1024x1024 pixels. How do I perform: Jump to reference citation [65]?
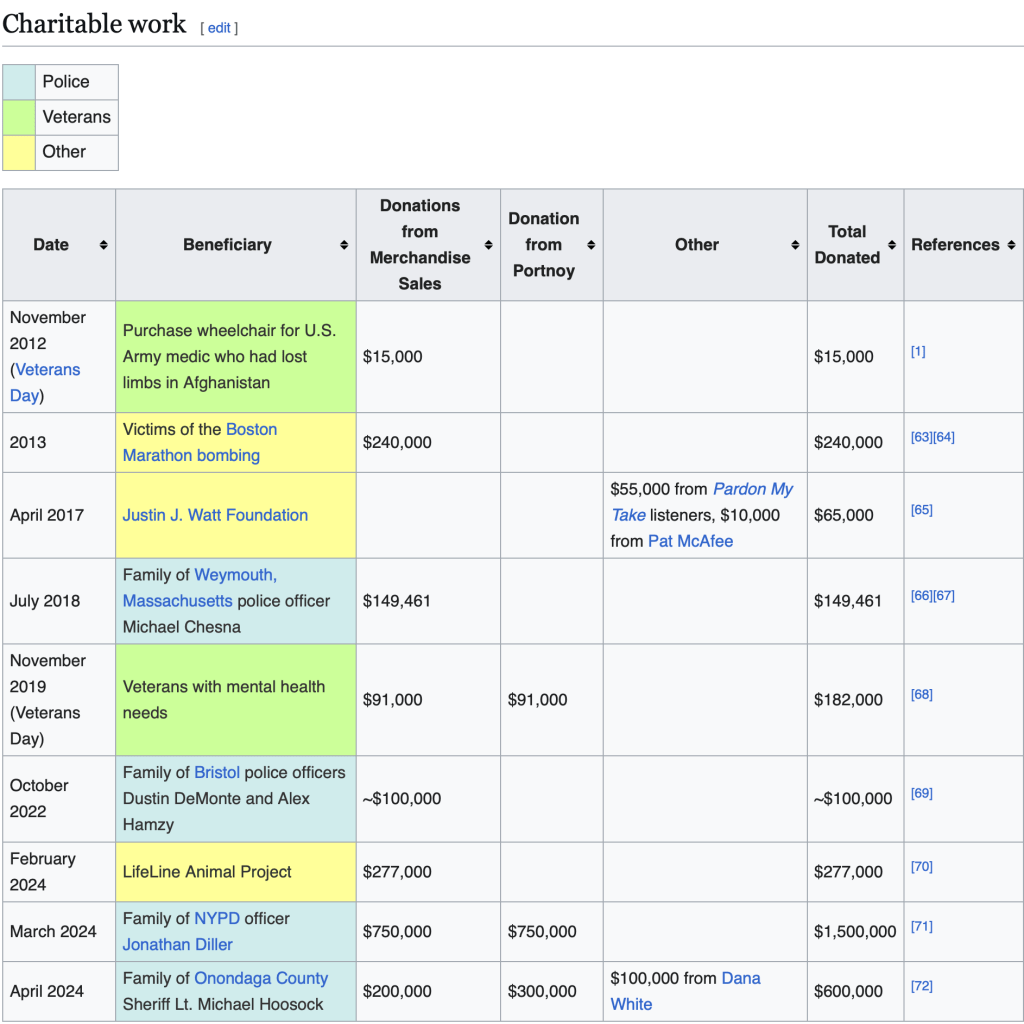[x=921, y=510]
